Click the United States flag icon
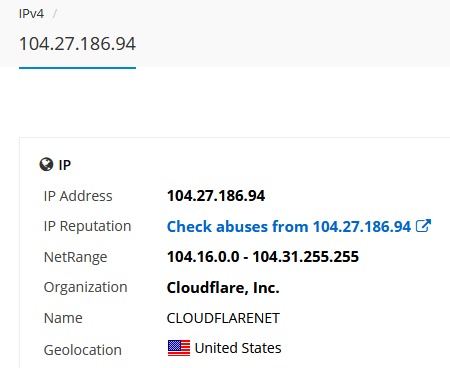The image size is (450, 368). point(179,348)
